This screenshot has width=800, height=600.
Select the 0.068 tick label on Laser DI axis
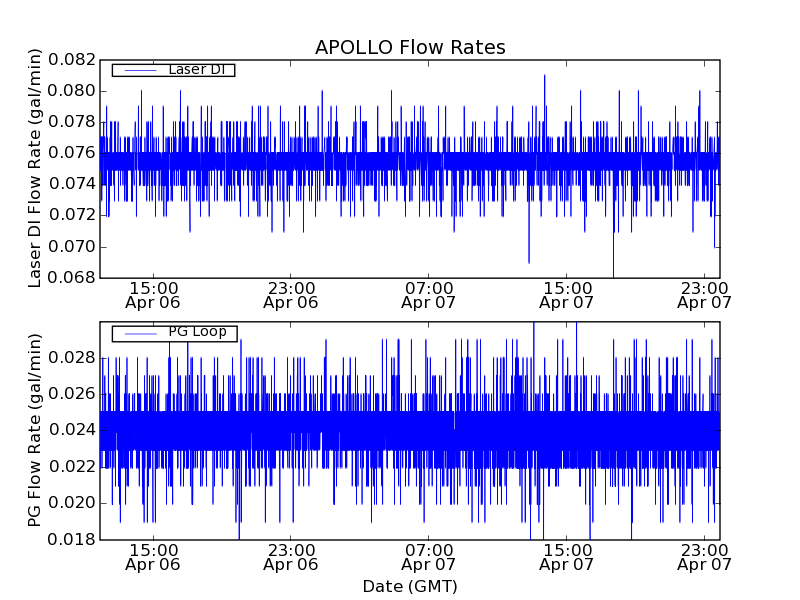click(x=72, y=278)
